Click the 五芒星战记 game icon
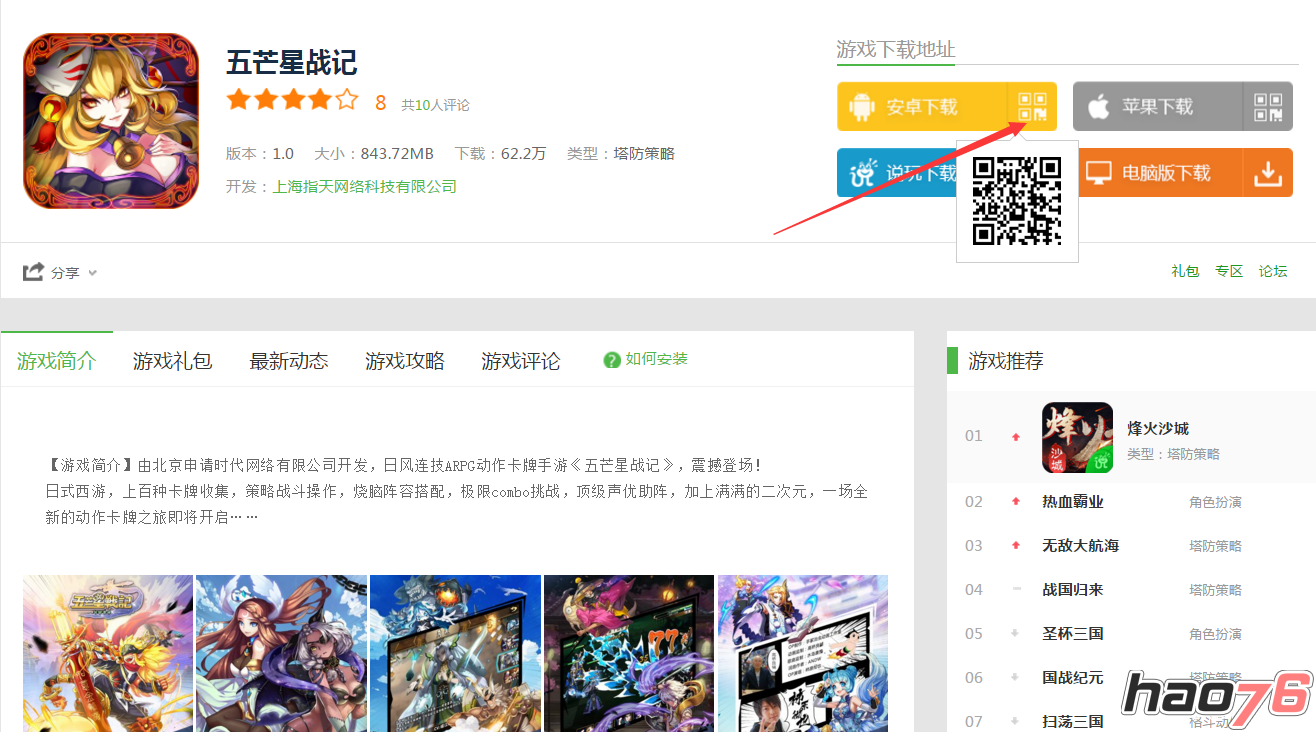This screenshot has height=732, width=1316. pyautogui.click(x=111, y=121)
